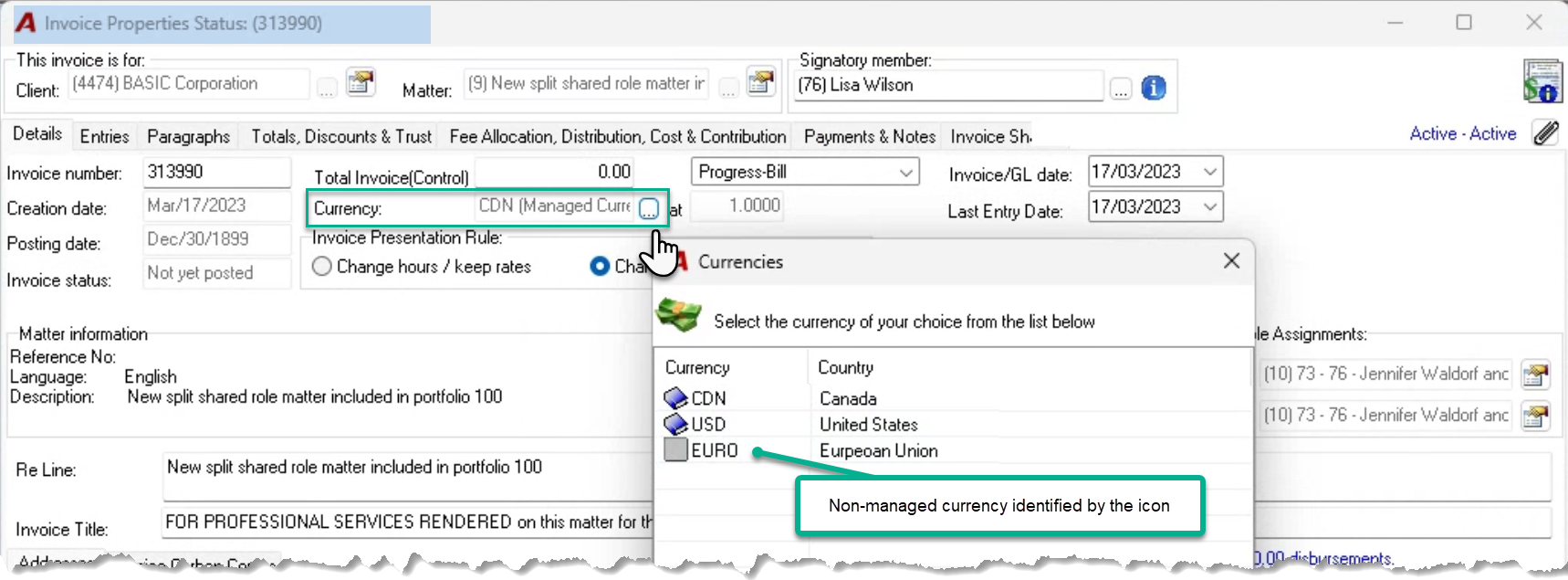1568x580 pixels.
Task: Select the USD currency row icon
Action: 675,424
